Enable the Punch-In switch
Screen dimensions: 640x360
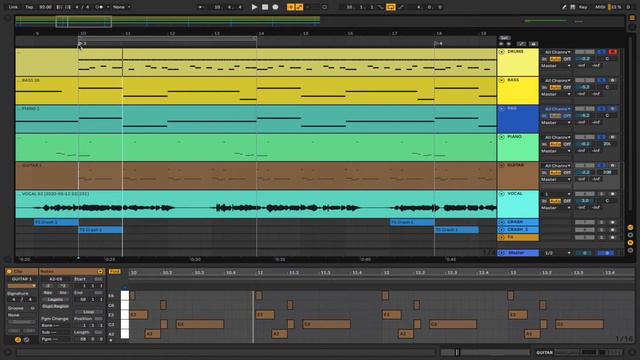coord(381,7)
